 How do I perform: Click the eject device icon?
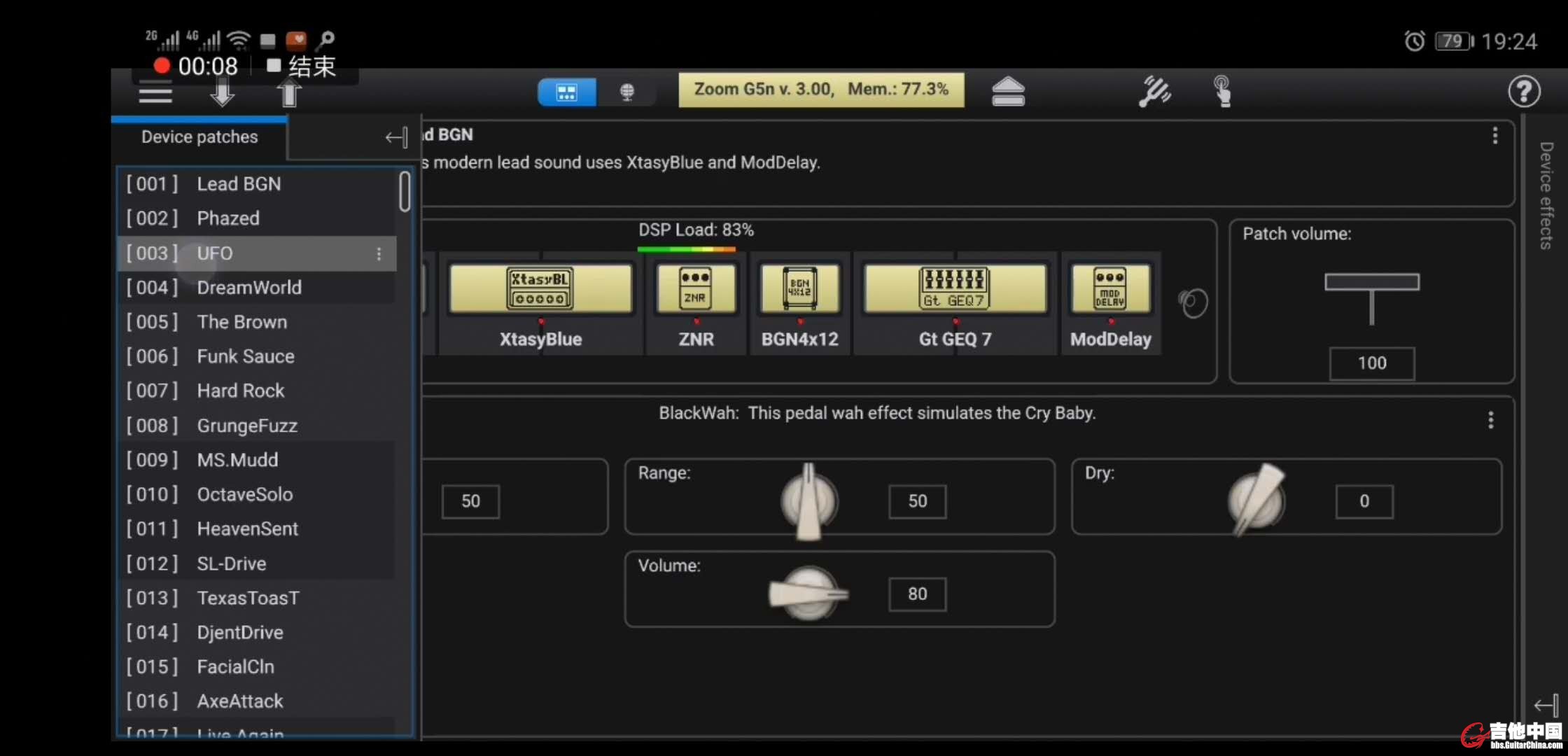(1008, 92)
